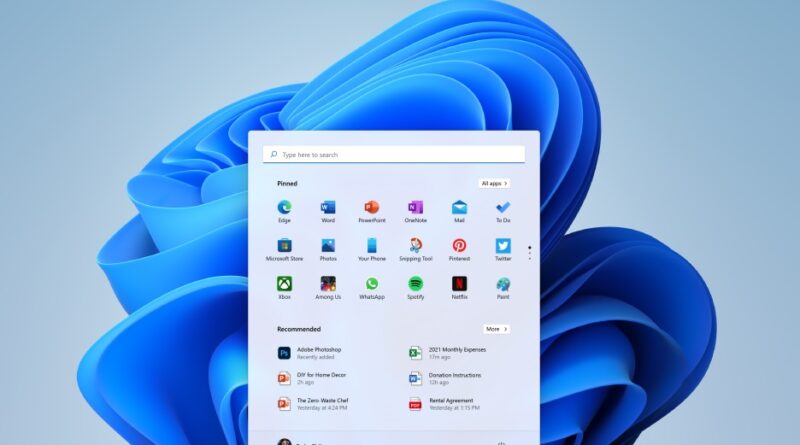Click PowerPoint file icon for DIY for Home Decor
The image size is (800, 445).
point(284,379)
